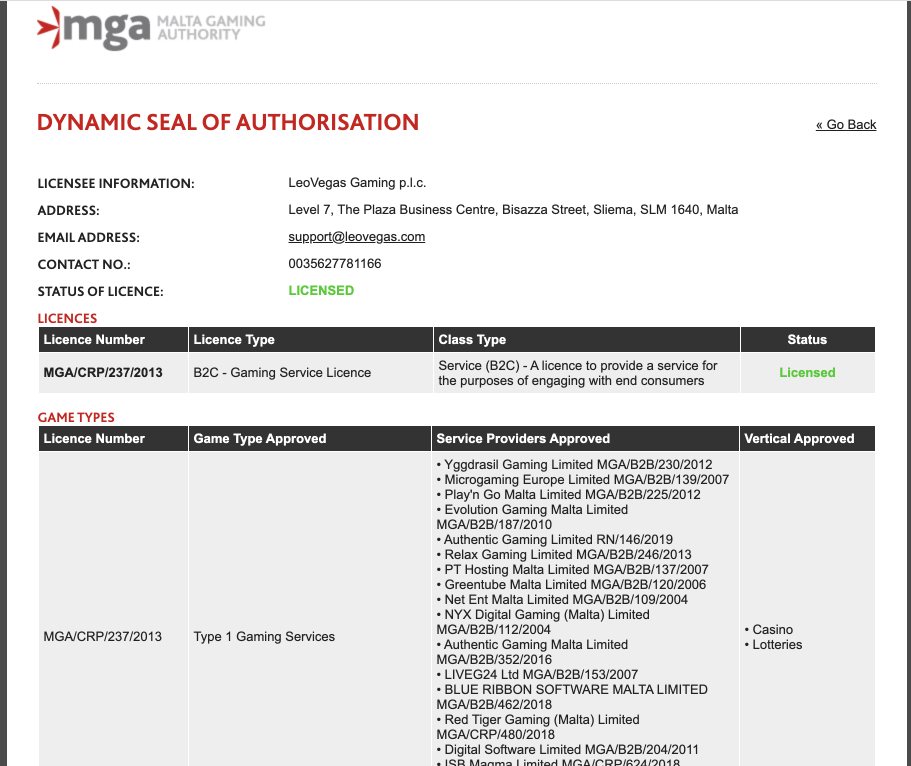Click Play'n Go Malta Limited provider entry
The image size is (911, 766).
(569, 495)
